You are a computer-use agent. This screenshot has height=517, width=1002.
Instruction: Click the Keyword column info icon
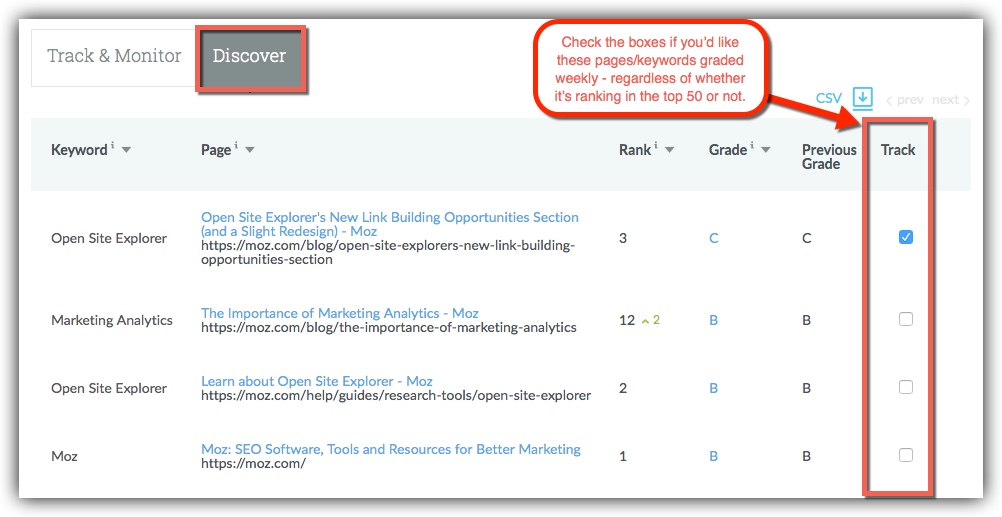(x=113, y=146)
